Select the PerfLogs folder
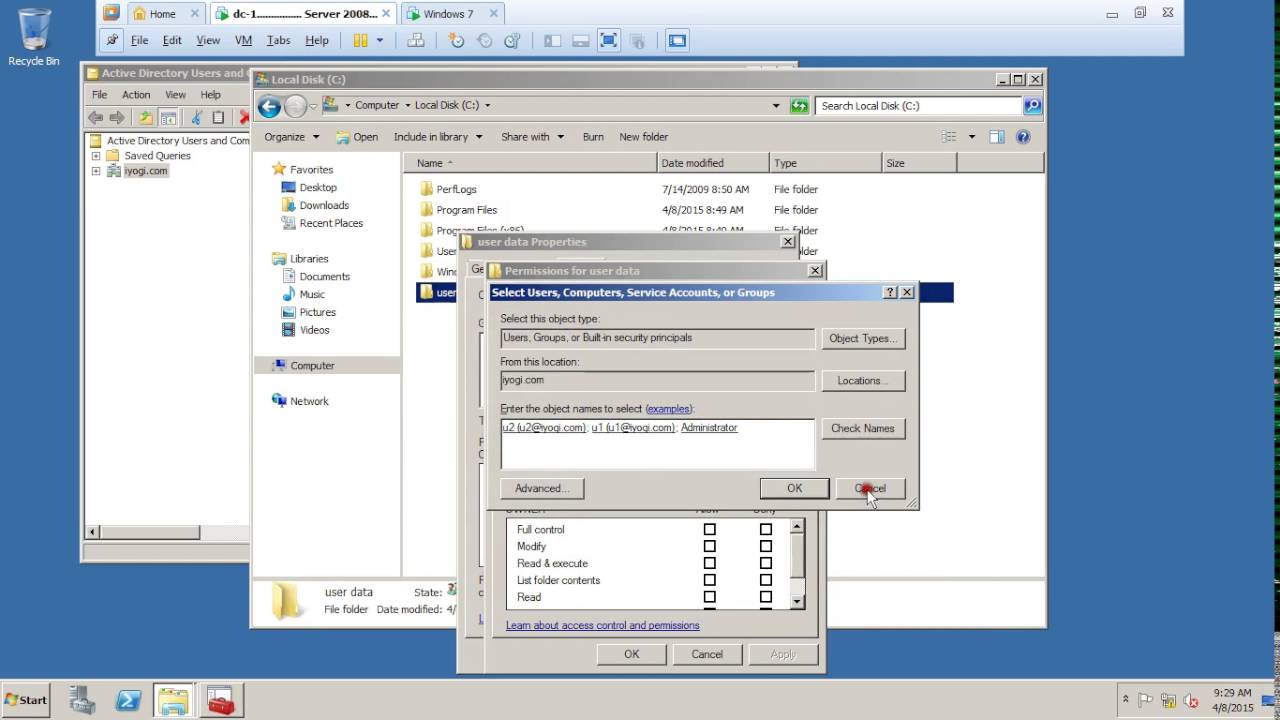This screenshot has height=720, width=1280. pos(456,189)
